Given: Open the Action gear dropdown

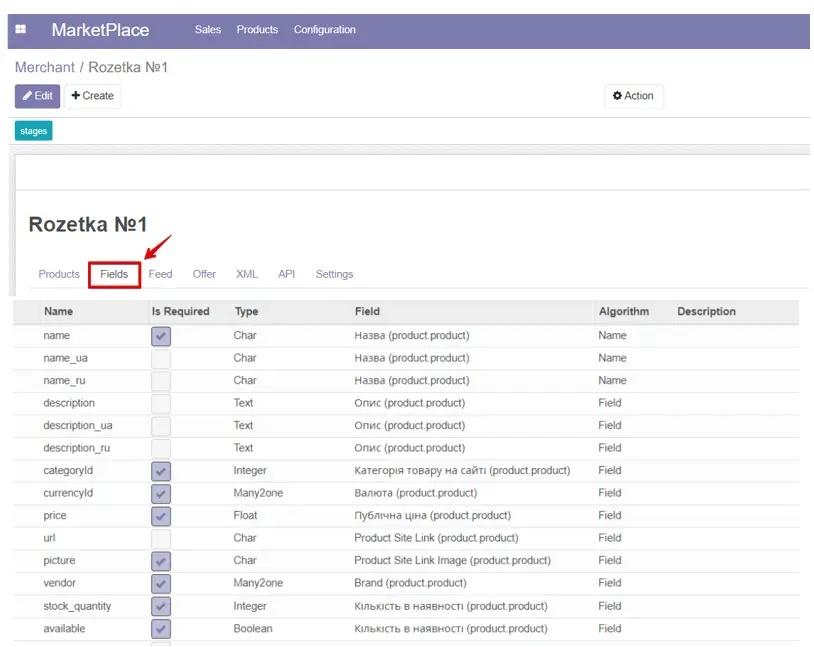Looking at the screenshot, I should pyautogui.click(x=633, y=96).
